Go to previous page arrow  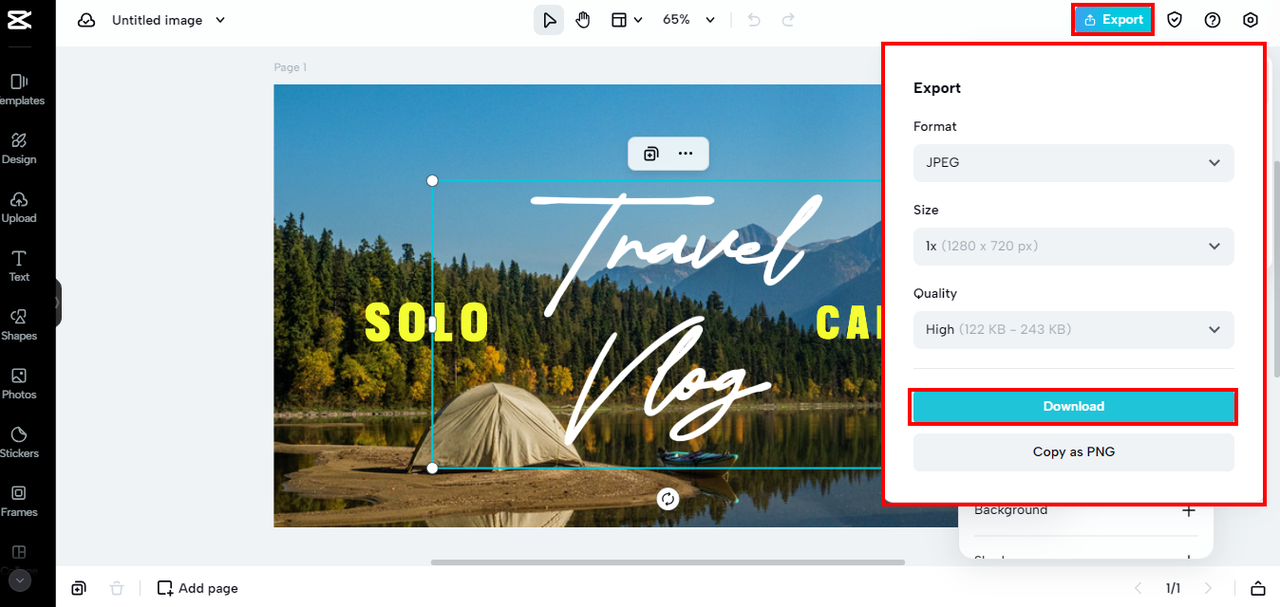pyautogui.click(x=1137, y=588)
